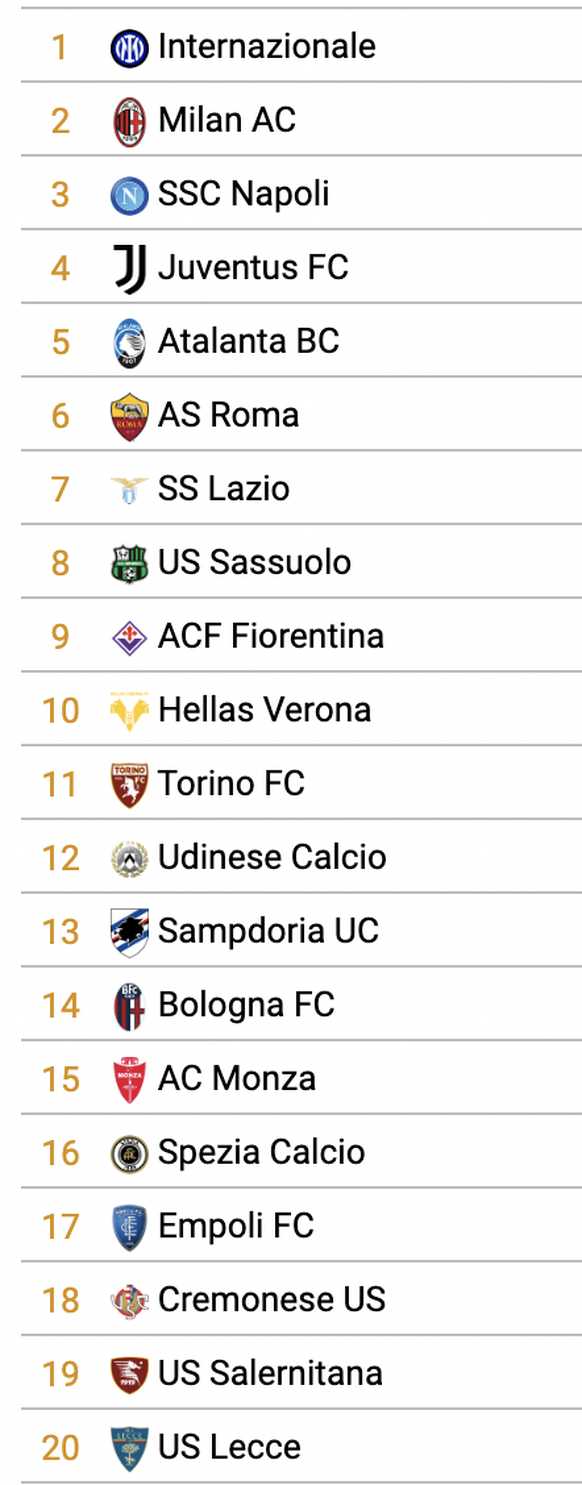The width and height of the screenshot is (582, 1485).
Task: Select the Bologna FC team name
Action: coord(246,1006)
